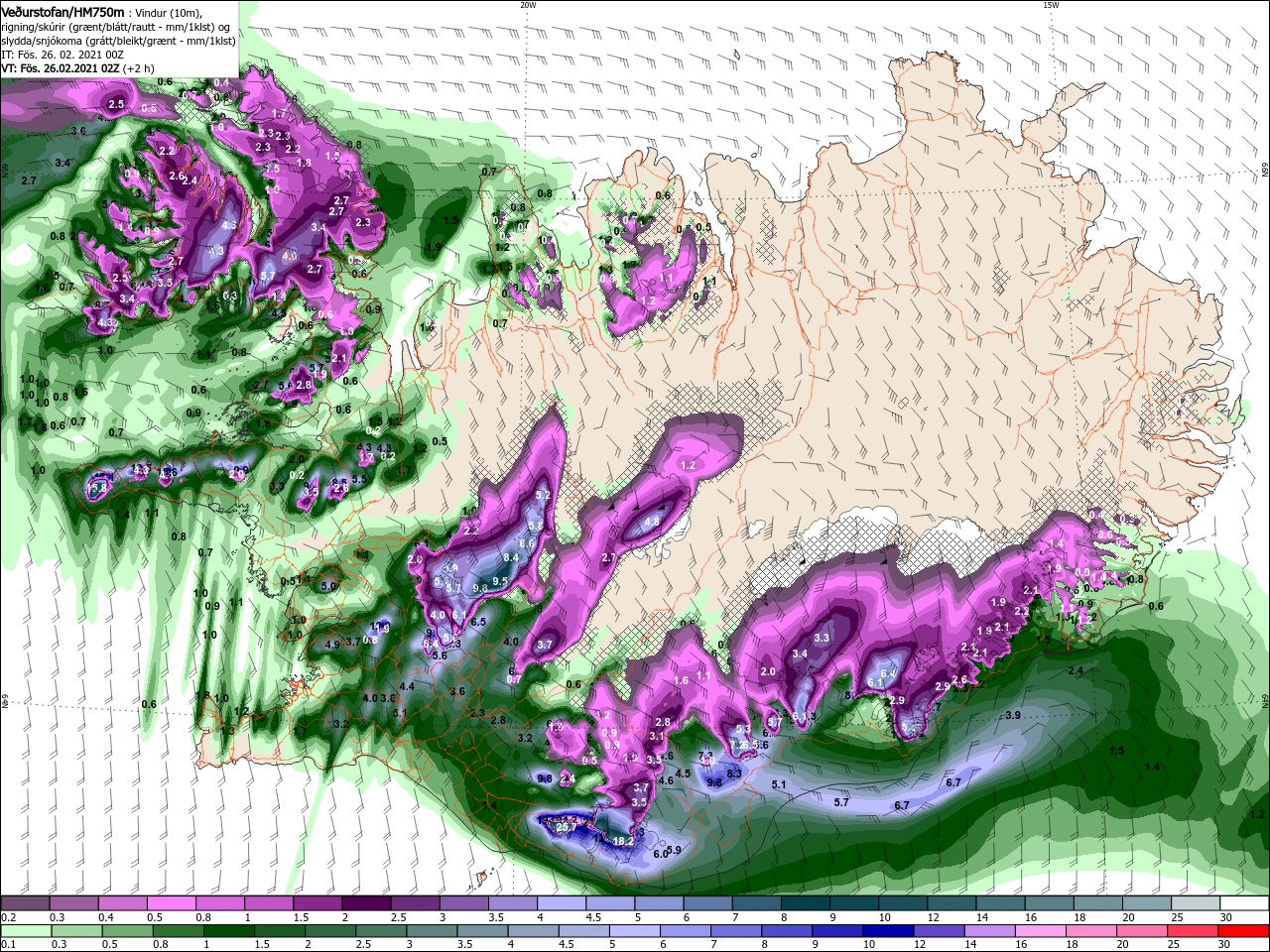This screenshot has width=1270, height=952.
Task: Click the 9.5 precipitation value on the map
Action: click(x=500, y=581)
